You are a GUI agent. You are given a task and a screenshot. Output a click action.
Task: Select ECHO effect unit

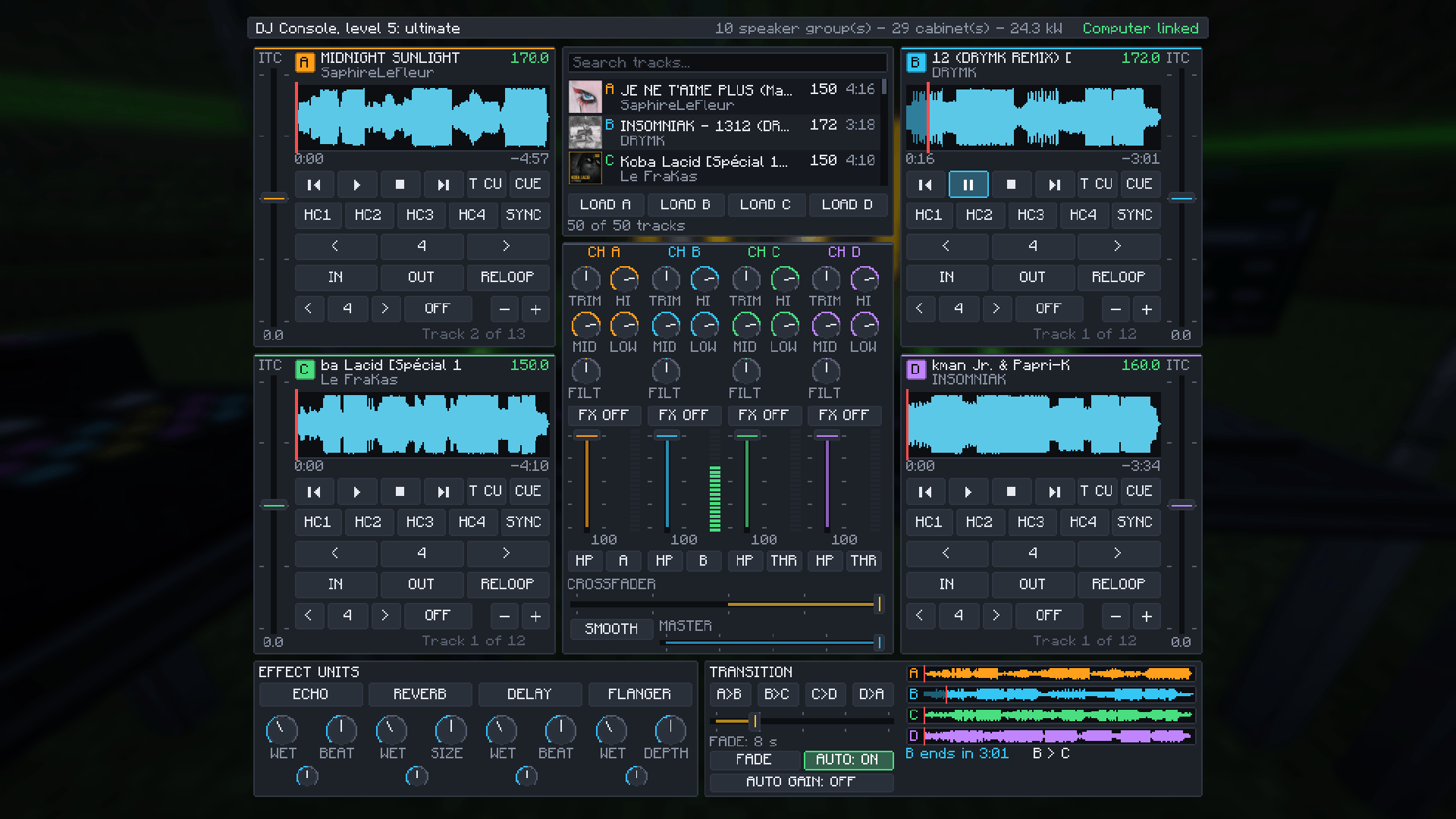pos(310,694)
